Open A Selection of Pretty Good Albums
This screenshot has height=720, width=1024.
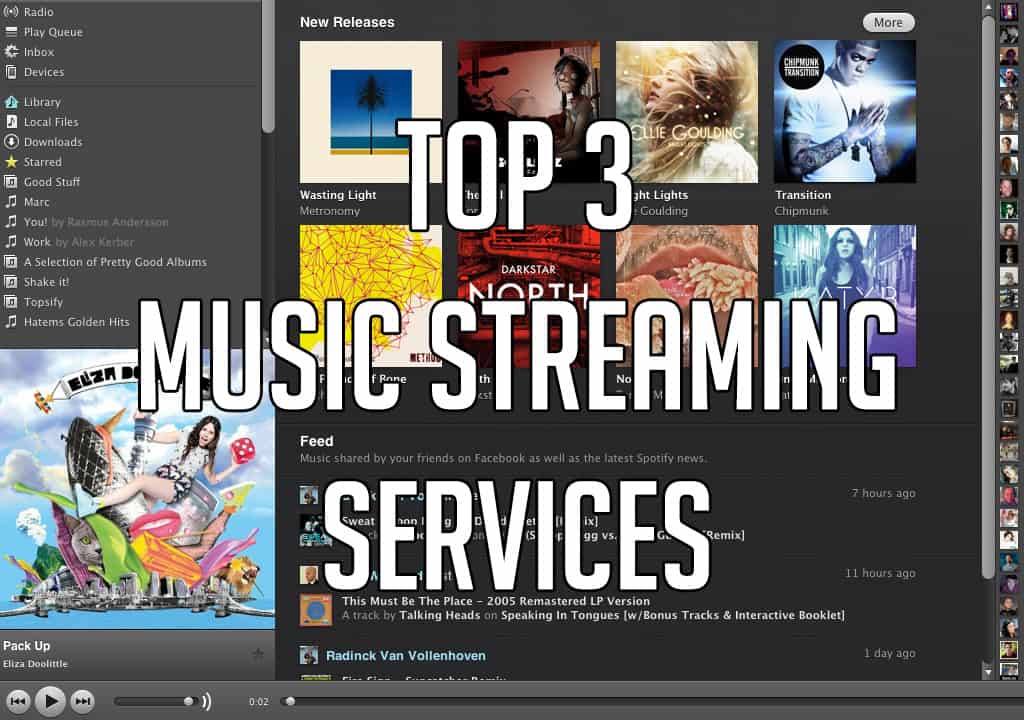pos(115,262)
